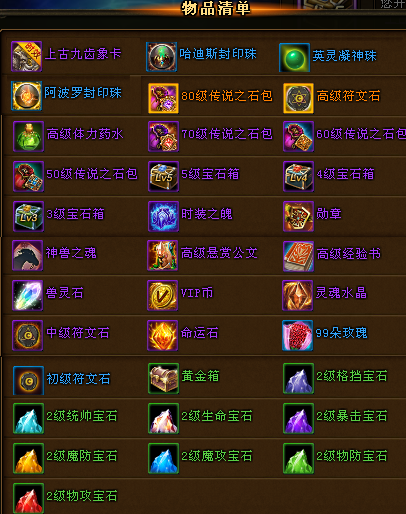The width and height of the screenshot is (406, 514).
Task: Click the VIP币 gold coin icon
Action: click(x=162, y=295)
